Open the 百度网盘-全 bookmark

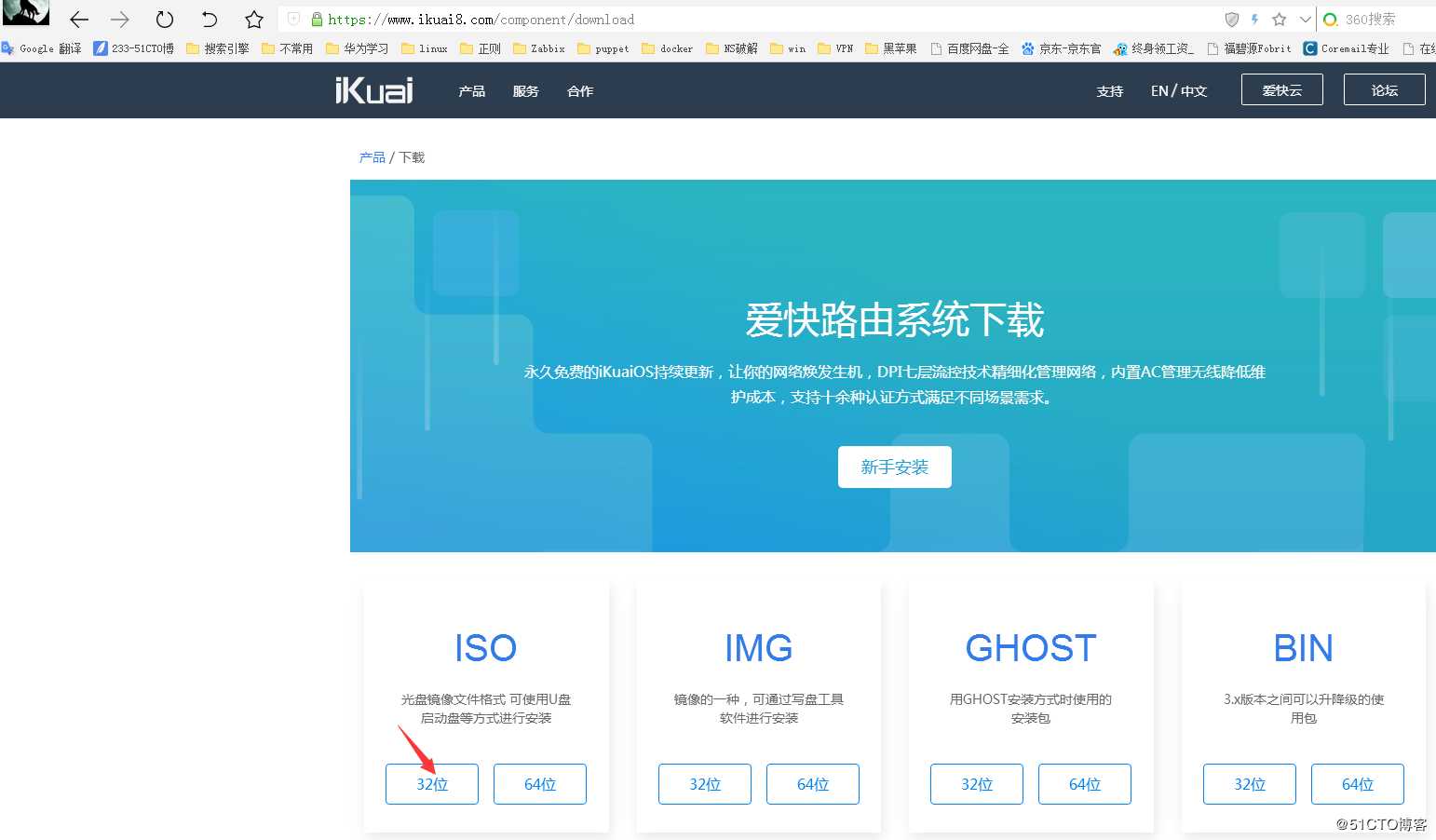[x=969, y=48]
